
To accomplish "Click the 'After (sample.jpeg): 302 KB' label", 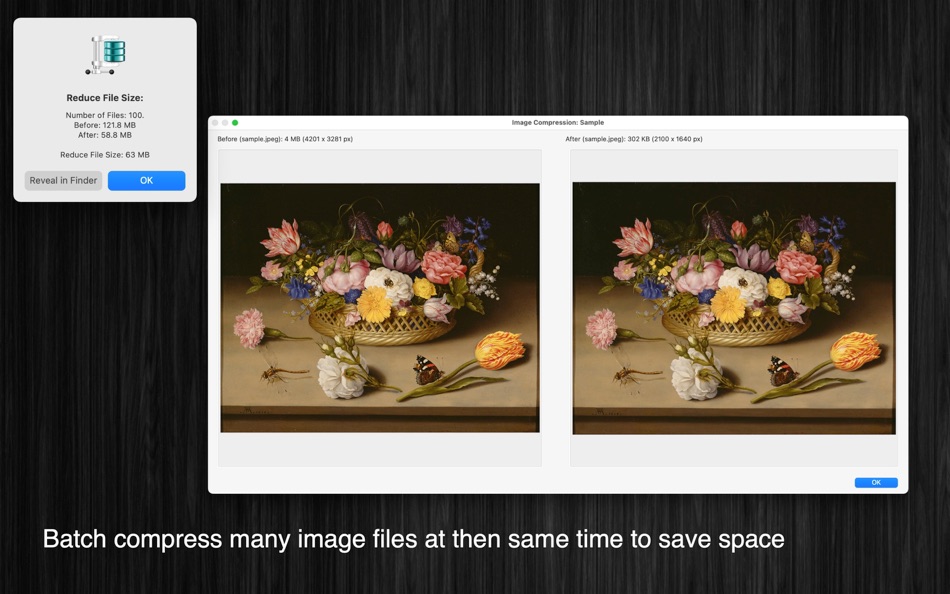I will pyautogui.click(x=634, y=139).
